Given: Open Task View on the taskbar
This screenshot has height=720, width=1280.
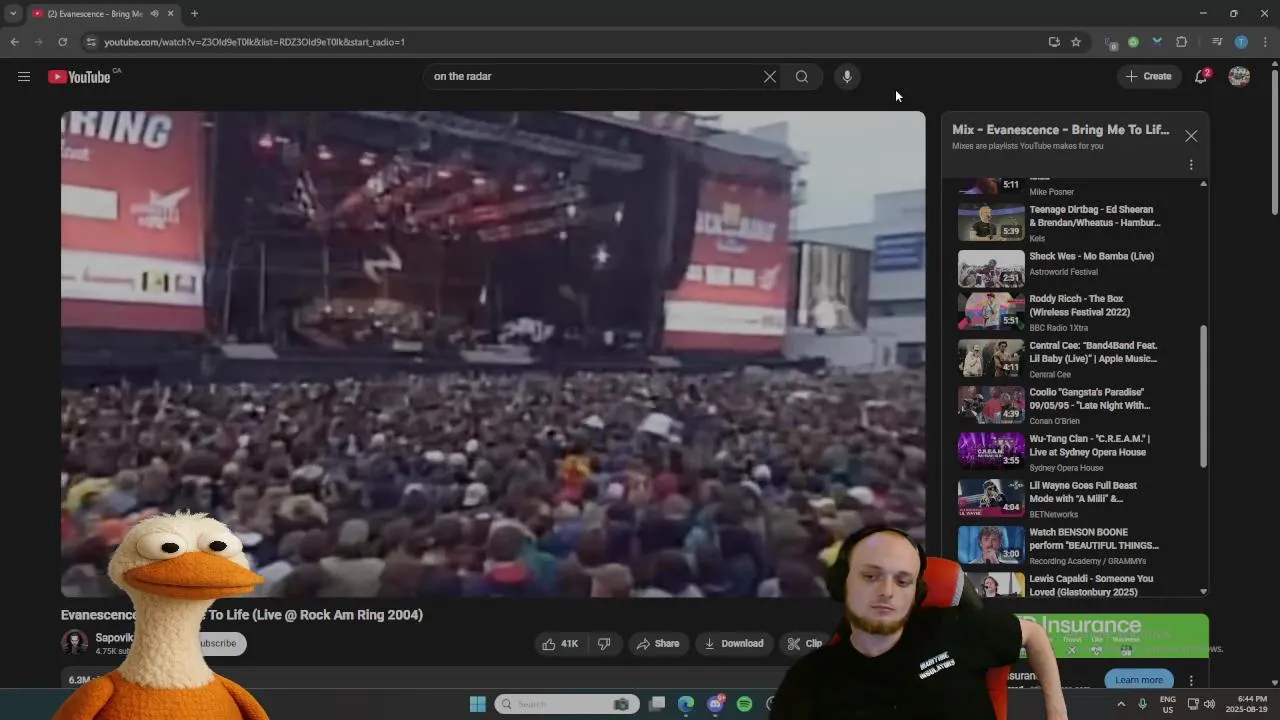Looking at the screenshot, I should [657, 704].
